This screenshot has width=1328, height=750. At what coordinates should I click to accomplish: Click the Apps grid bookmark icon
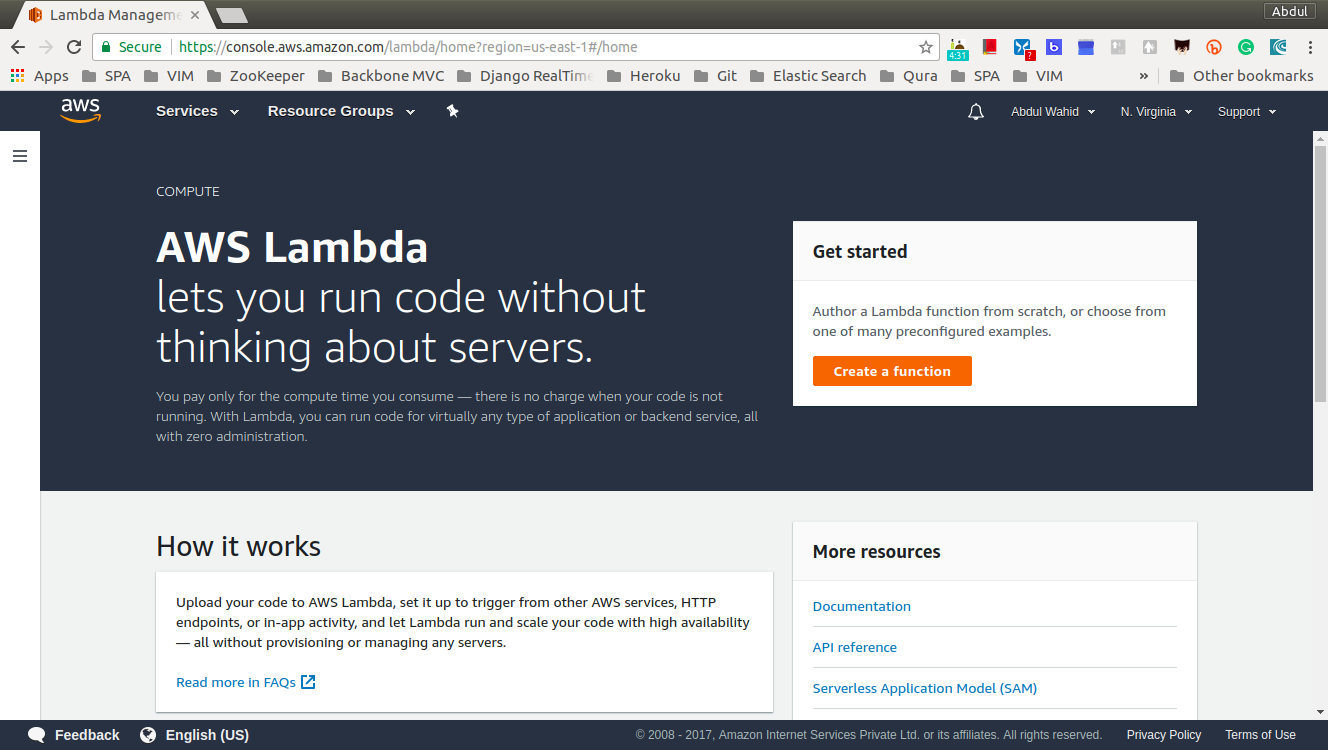pos(17,76)
